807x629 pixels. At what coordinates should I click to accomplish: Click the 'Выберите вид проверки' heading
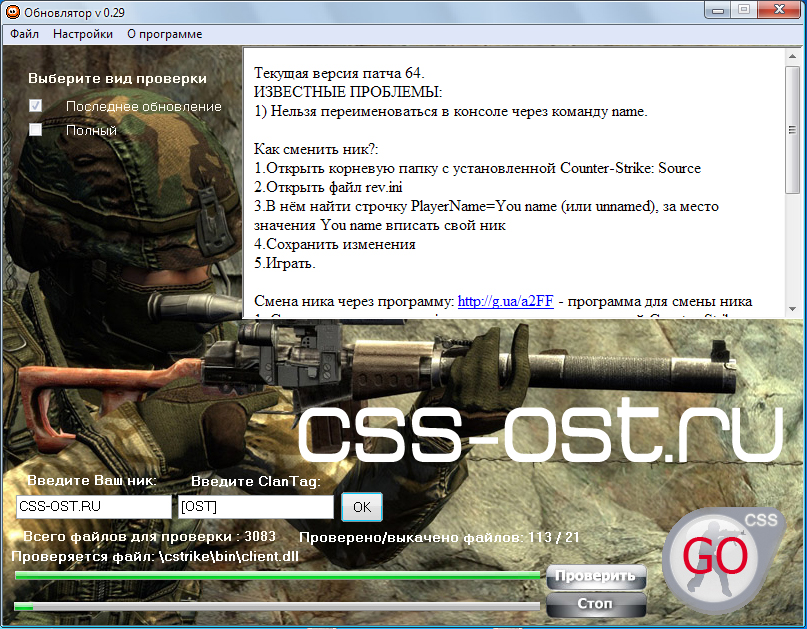(x=117, y=78)
